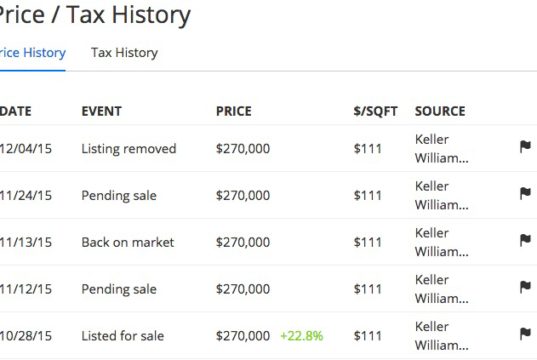Open Keller William source for 10/28/15 row

pos(441,336)
